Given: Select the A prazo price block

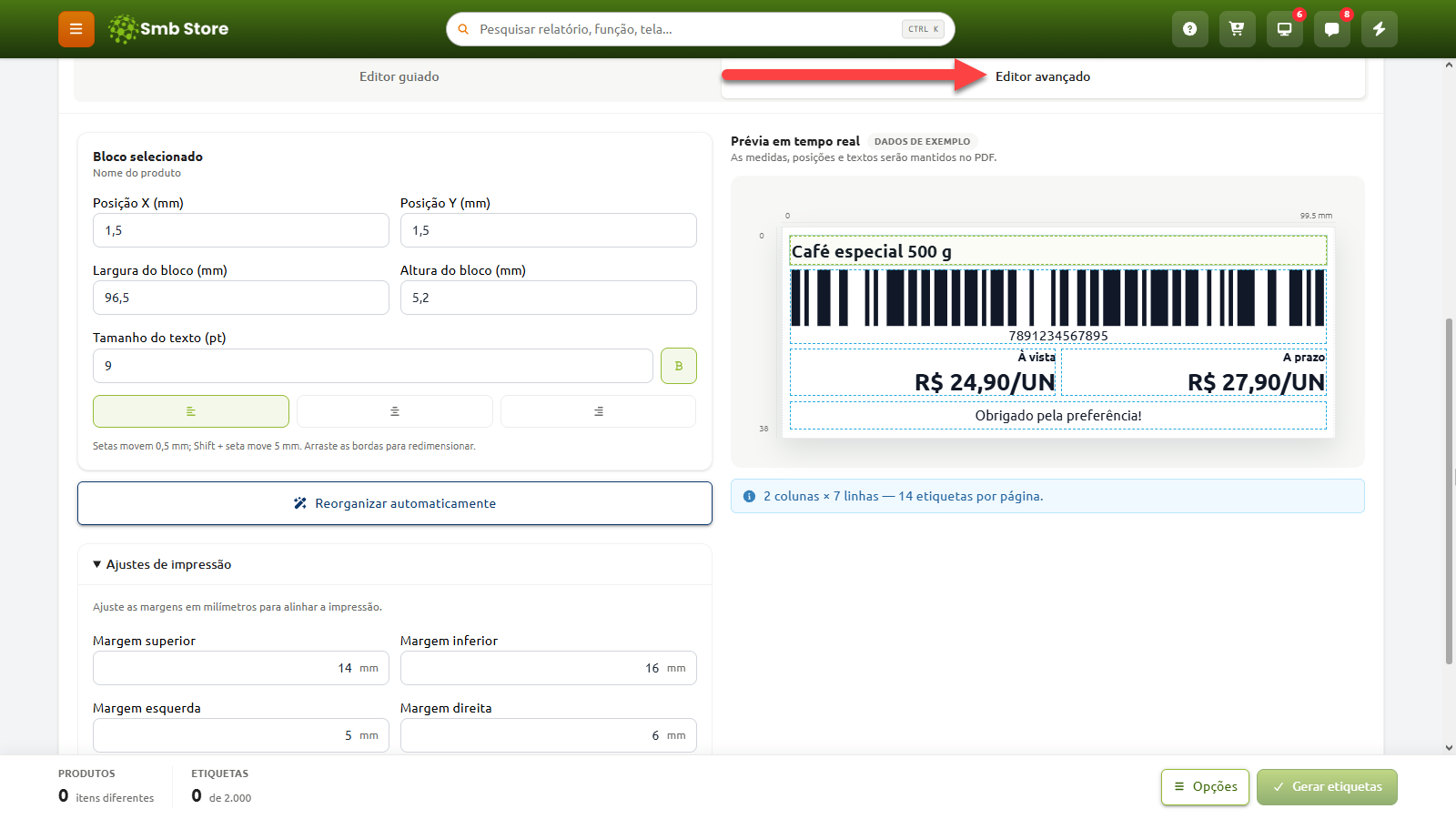Looking at the screenshot, I should (x=1194, y=372).
